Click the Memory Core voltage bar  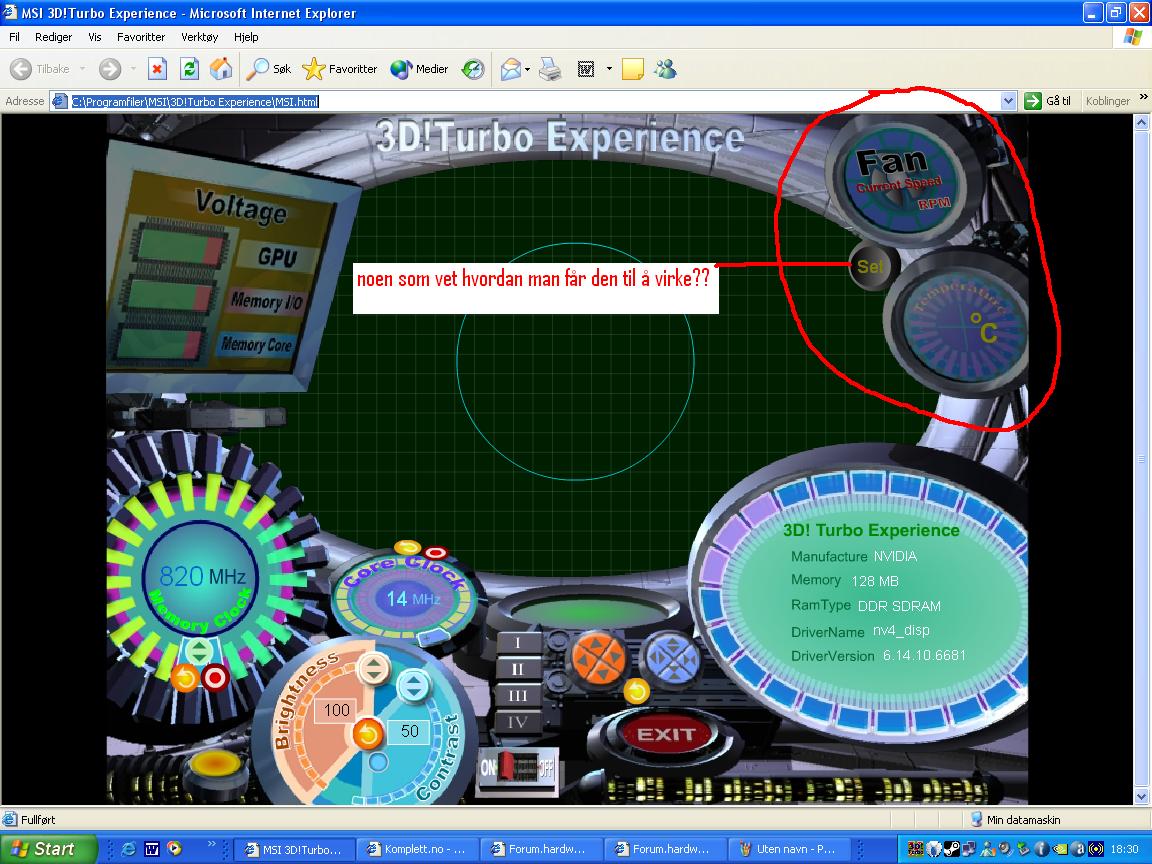click(x=159, y=343)
